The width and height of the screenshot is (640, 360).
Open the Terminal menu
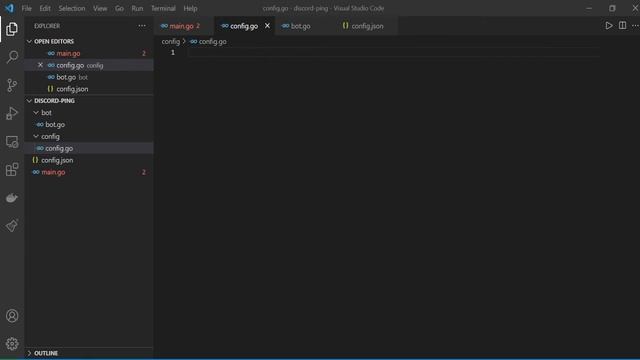(163, 8)
